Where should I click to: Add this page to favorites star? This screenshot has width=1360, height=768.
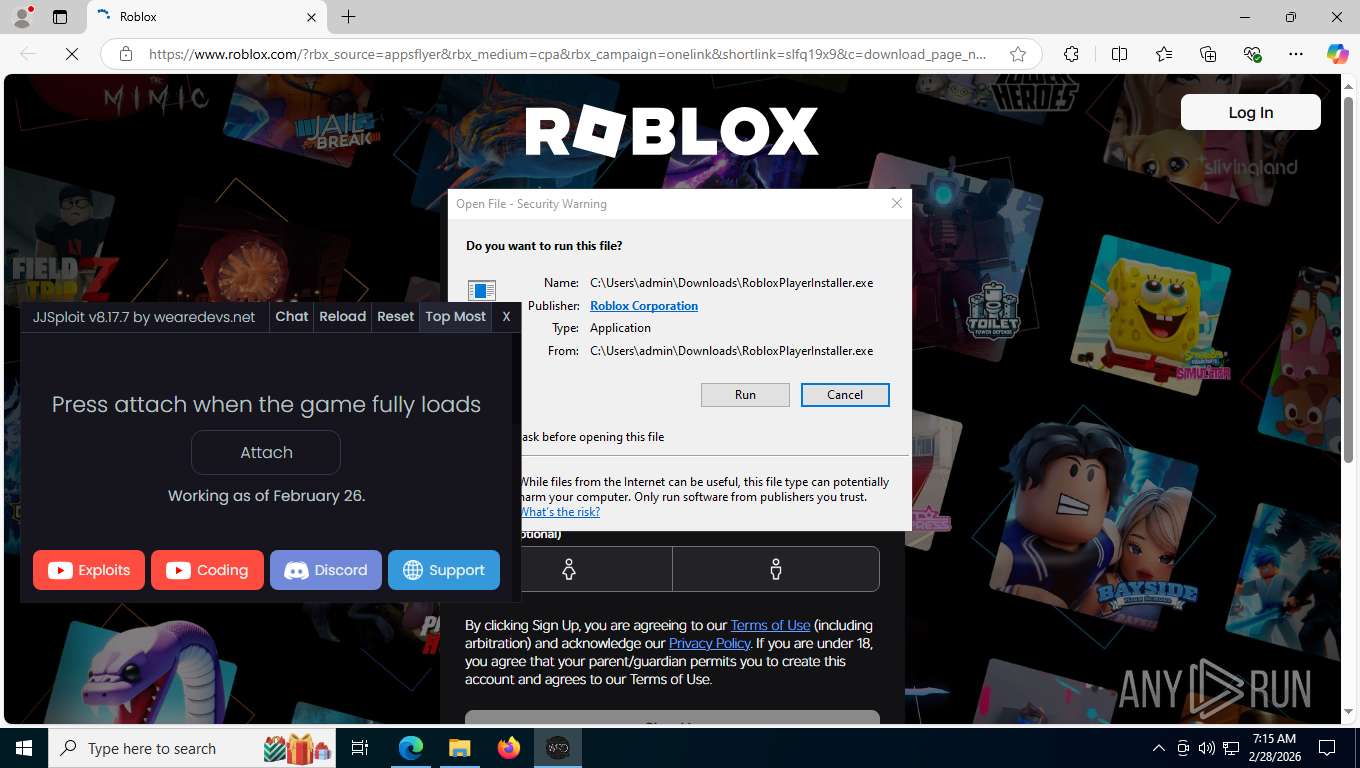point(1018,54)
